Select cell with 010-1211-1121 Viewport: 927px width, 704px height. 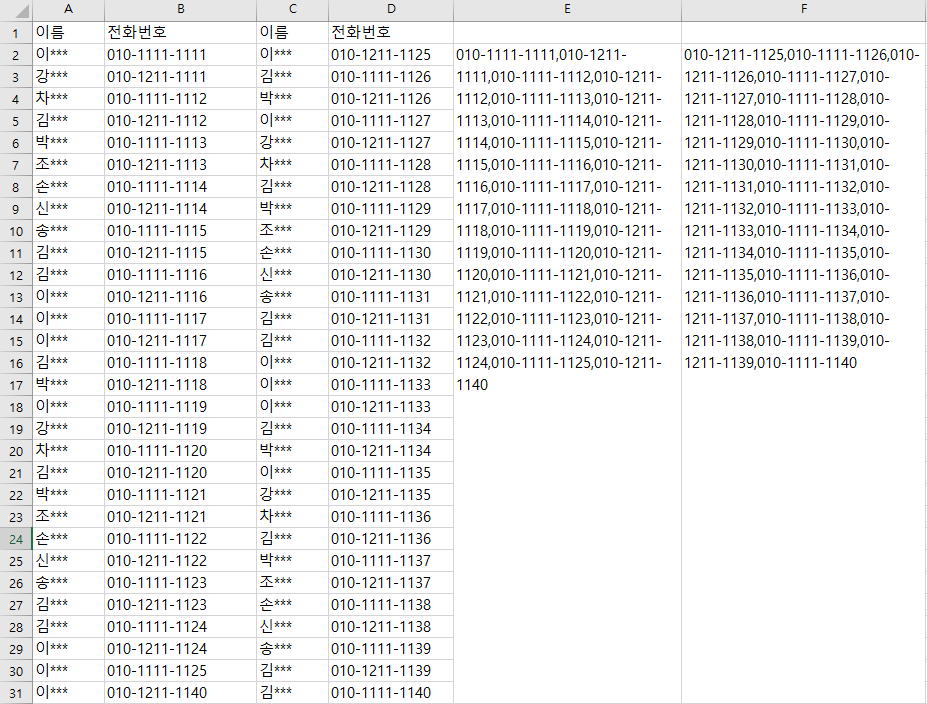click(180, 517)
